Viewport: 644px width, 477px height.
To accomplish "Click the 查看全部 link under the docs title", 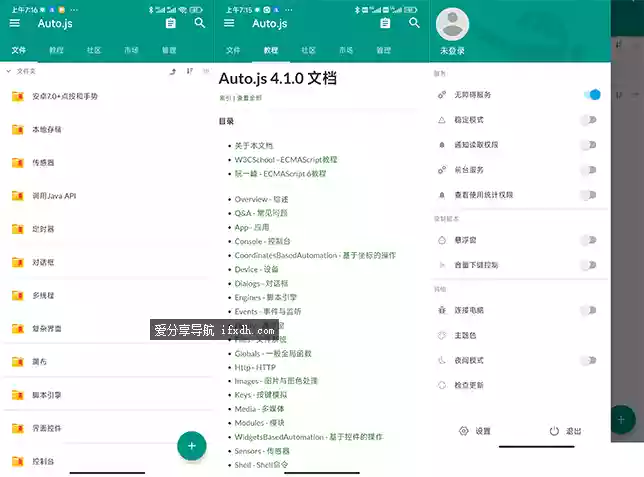I will point(249,98).
